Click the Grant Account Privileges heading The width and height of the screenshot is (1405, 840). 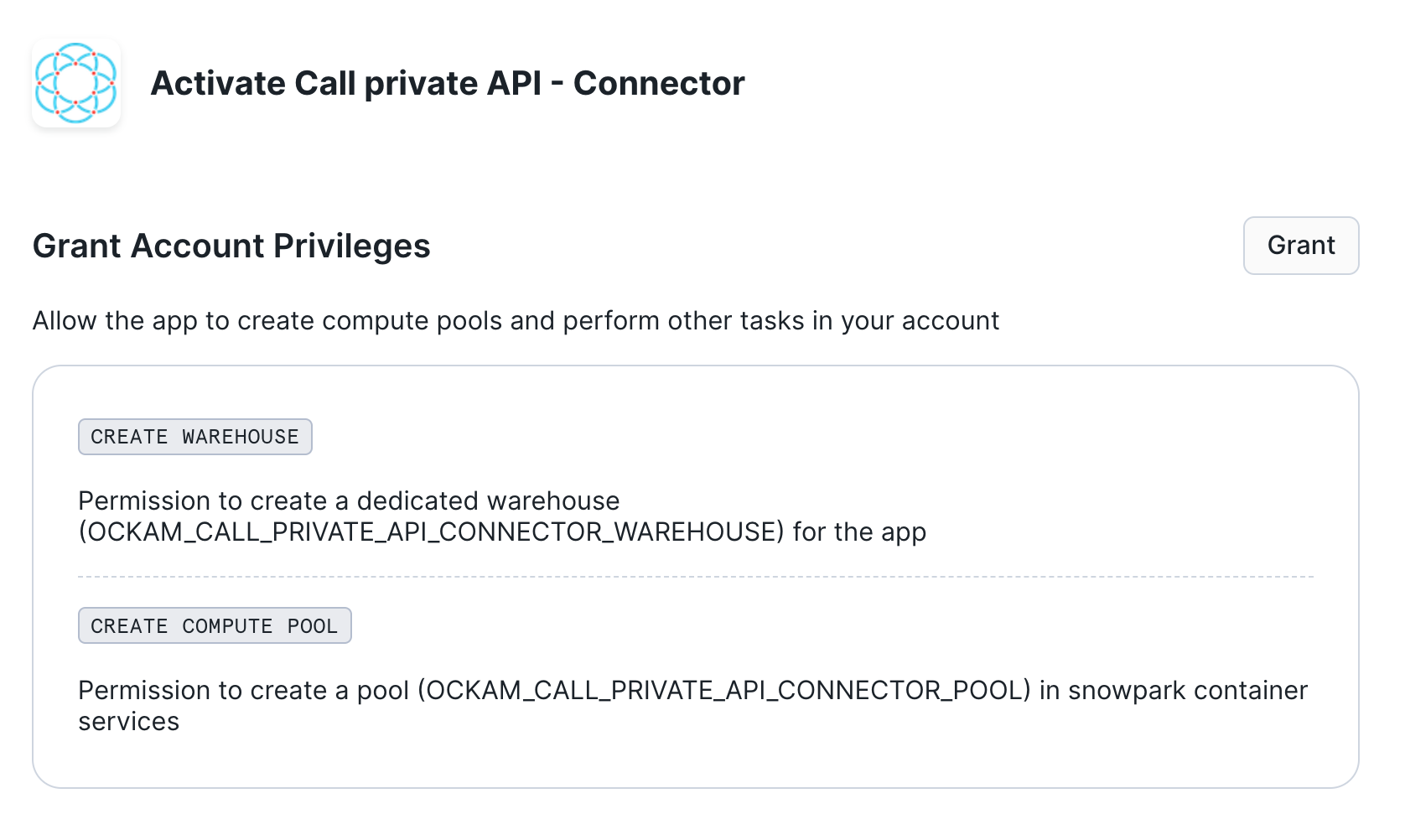click(231, 246)
